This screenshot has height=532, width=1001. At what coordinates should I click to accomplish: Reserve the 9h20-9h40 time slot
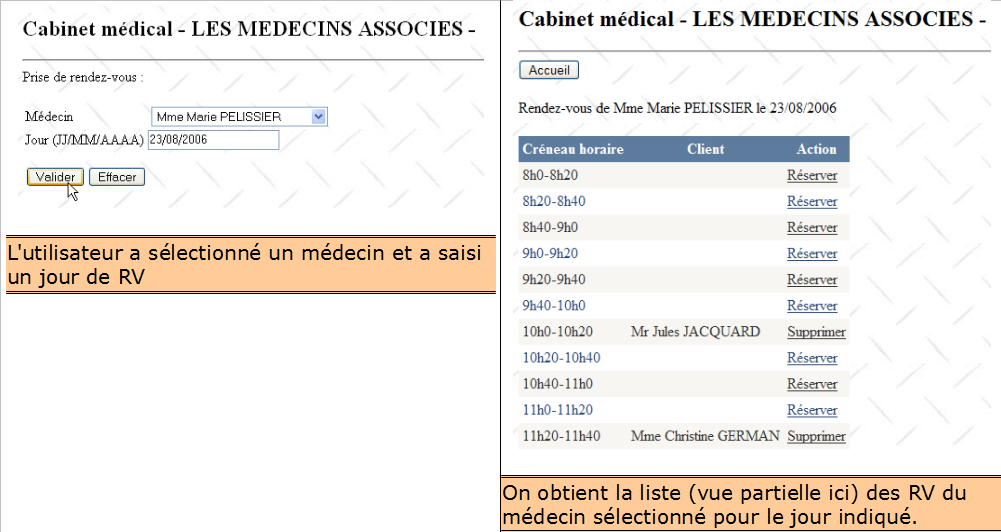pos(812,280)
